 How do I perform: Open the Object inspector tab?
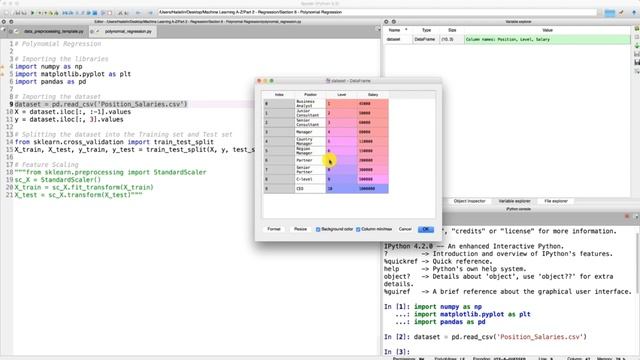tap(469, 201)
